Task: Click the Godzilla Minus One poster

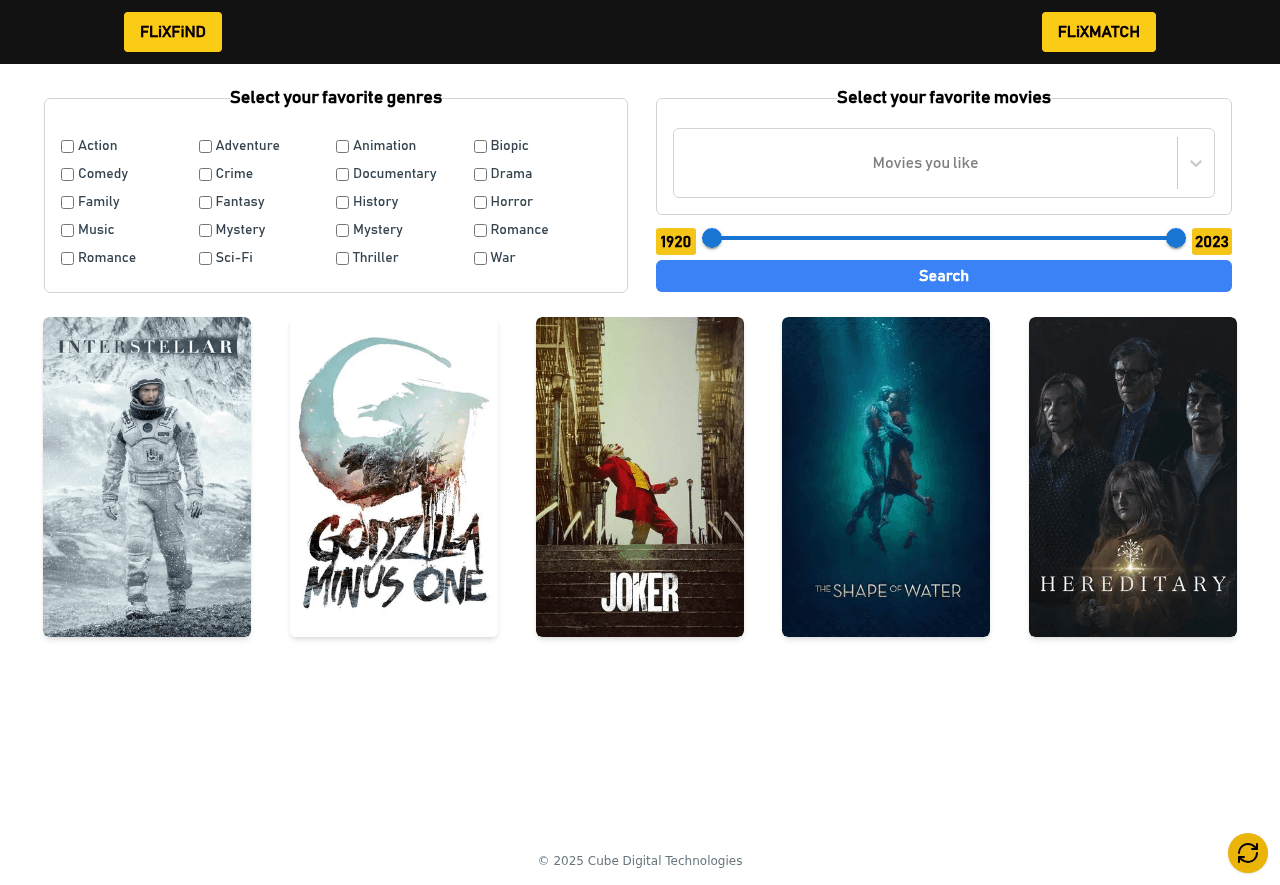Action: (x=393, y=477)
